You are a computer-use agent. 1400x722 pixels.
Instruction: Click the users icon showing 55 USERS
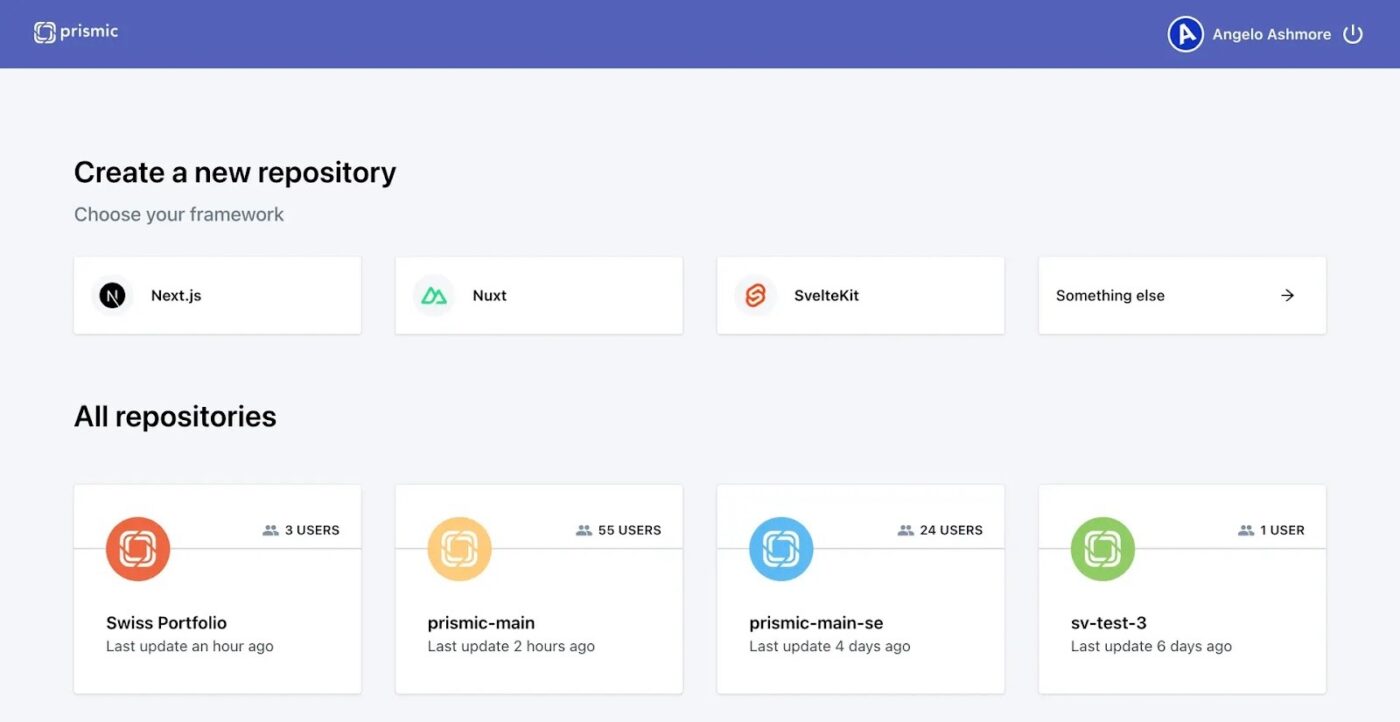pos(584,529)
